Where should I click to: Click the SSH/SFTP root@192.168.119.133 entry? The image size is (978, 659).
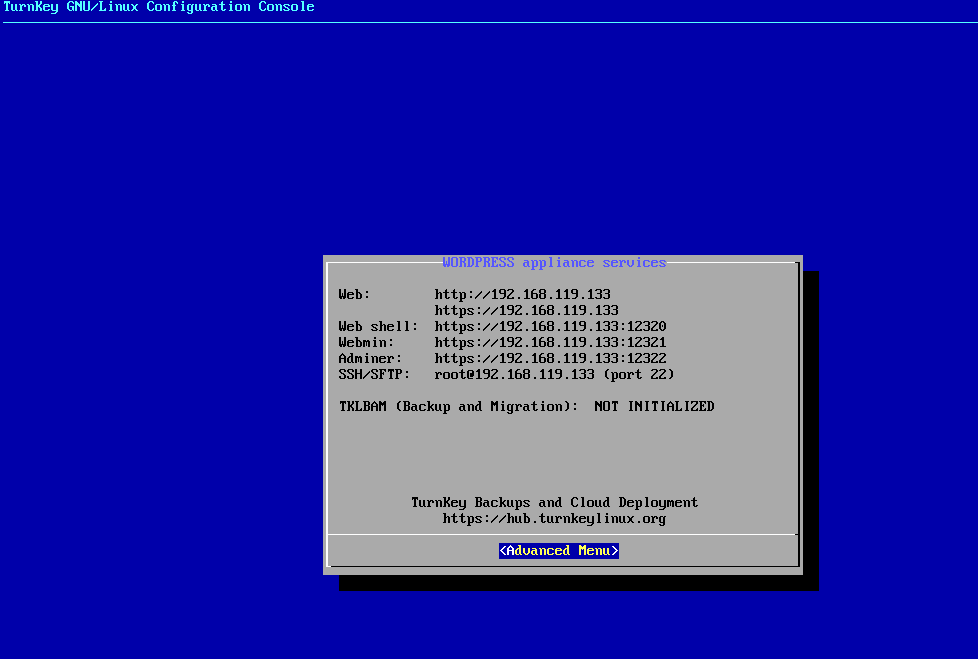pos(554,375)
